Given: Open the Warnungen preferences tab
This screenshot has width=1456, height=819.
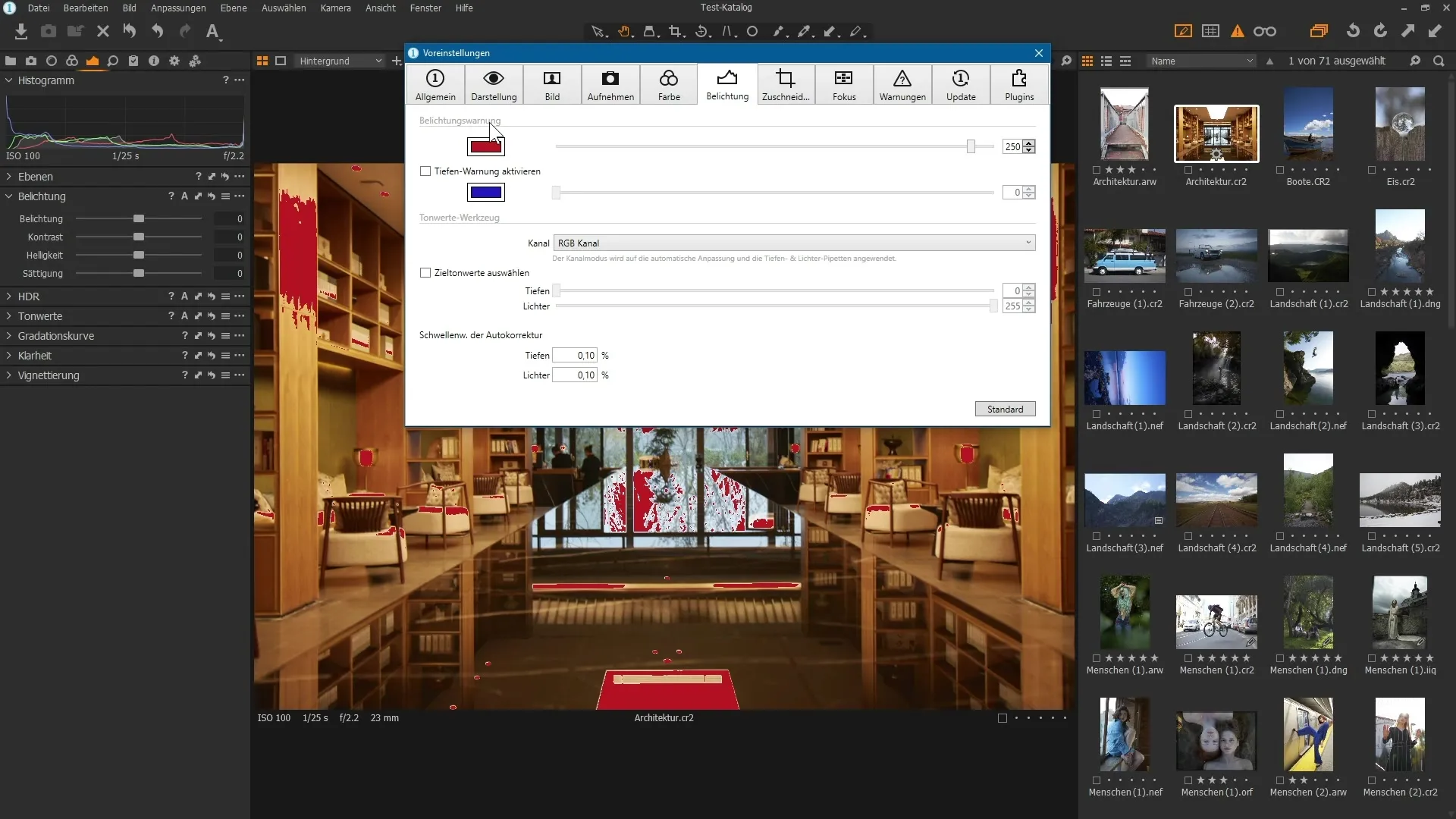Looking at the screenshot, I should tap(902, 84).
